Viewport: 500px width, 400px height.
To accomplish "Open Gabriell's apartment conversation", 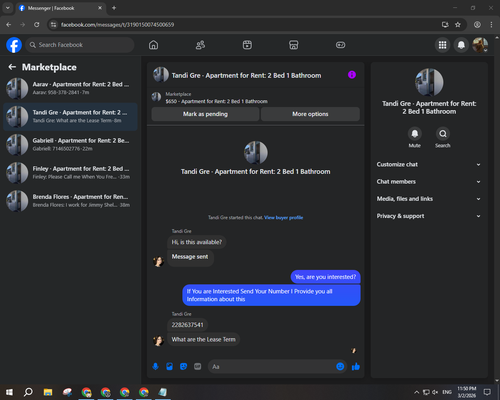I will (x=70, y=145).
